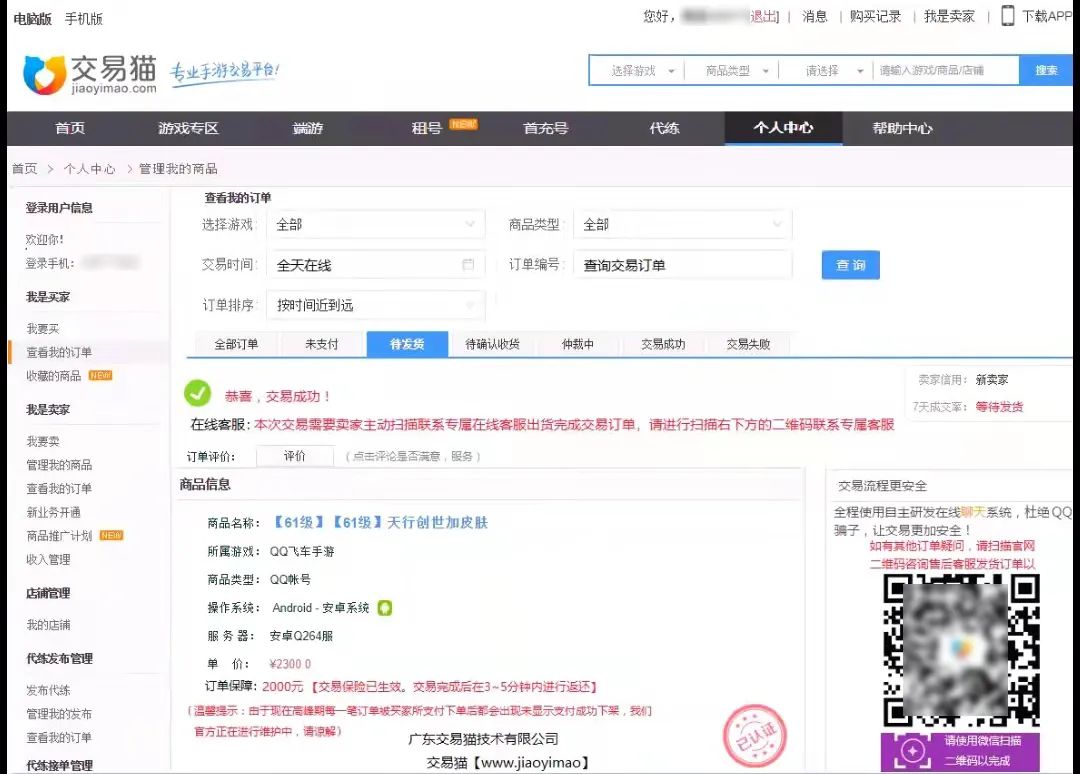Screen dimensions: 1080x774
Task: Open 个人中心 in navigation bar
Action: 783,128
